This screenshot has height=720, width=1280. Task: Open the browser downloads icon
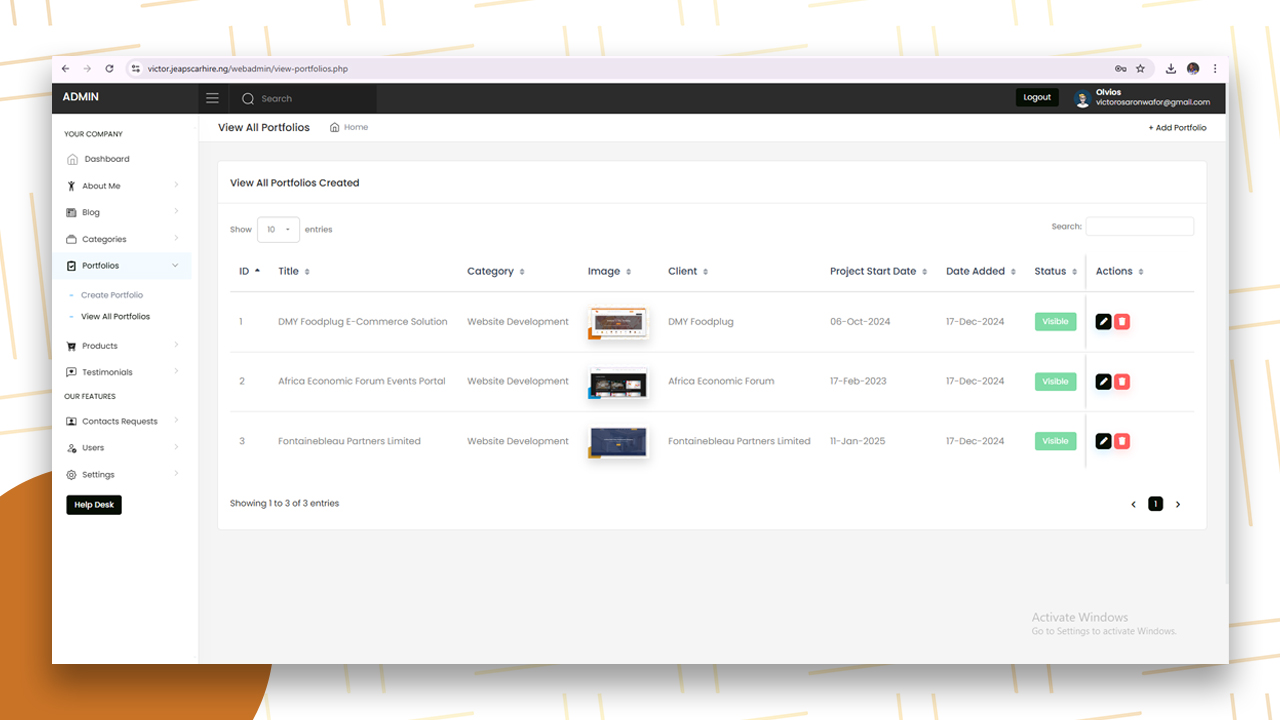click(x=1171, y=69)
